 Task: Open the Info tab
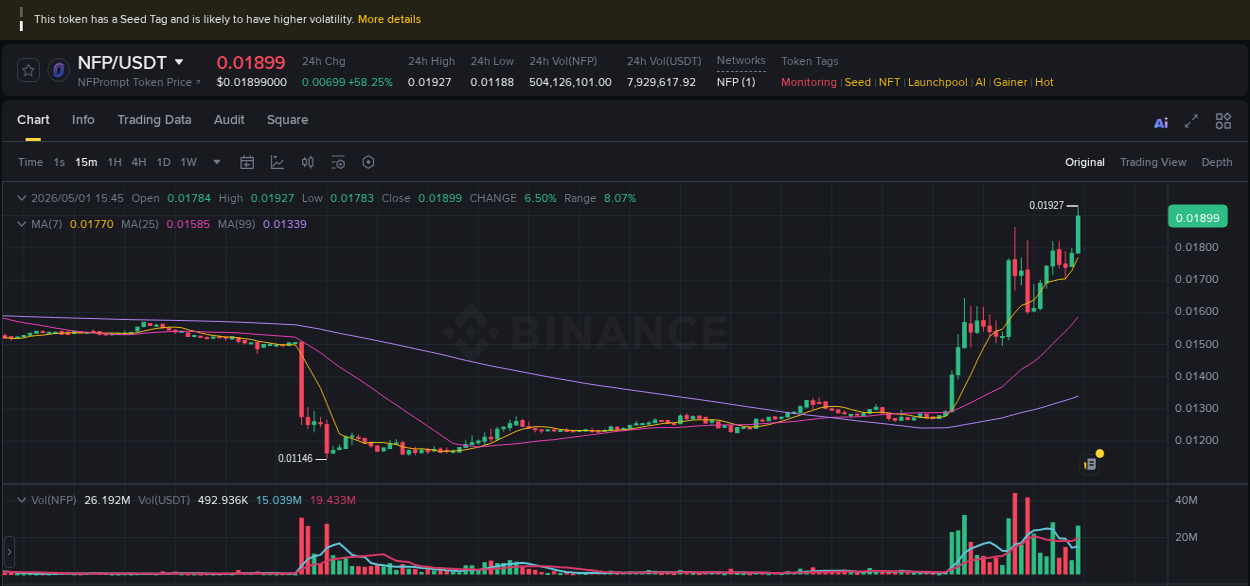pos(83,120)
